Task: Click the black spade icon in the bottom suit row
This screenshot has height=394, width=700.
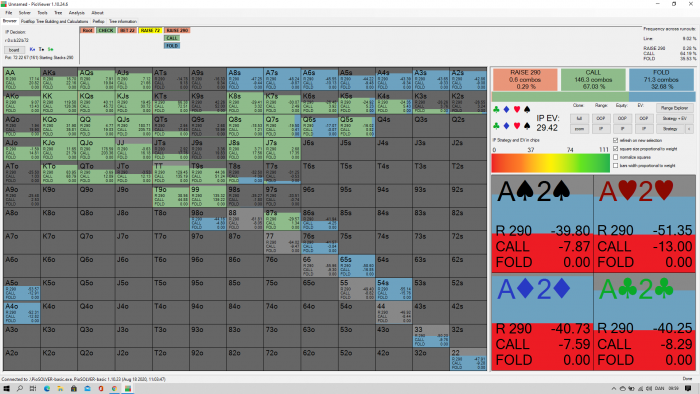Action: click(527, 126)
